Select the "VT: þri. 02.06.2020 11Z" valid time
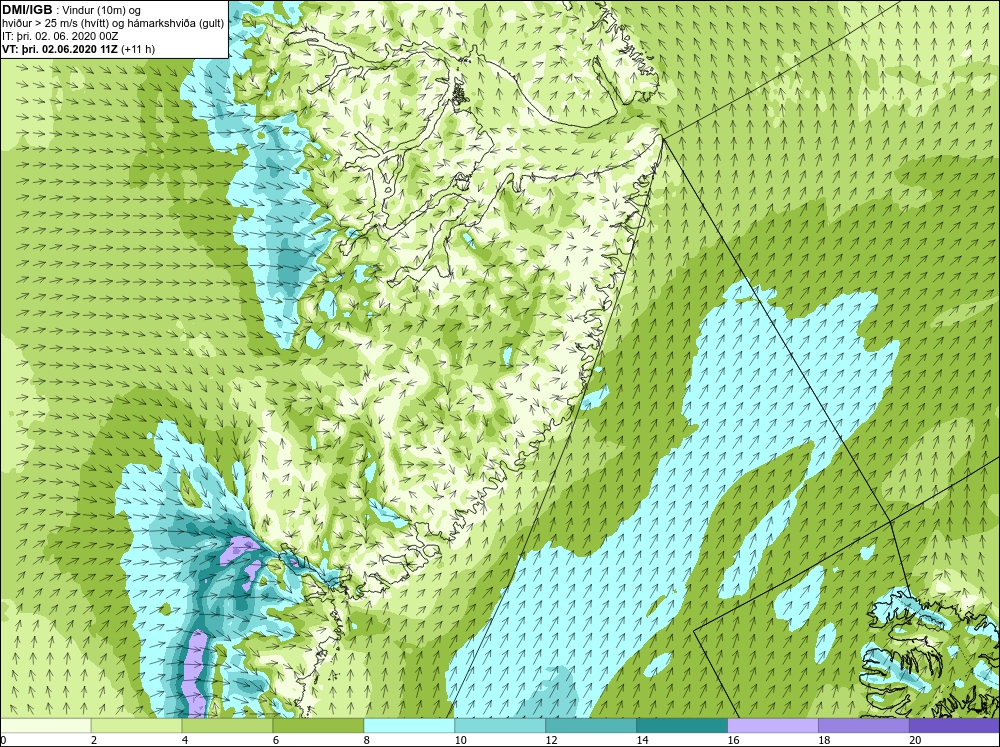 coord(60,48)
